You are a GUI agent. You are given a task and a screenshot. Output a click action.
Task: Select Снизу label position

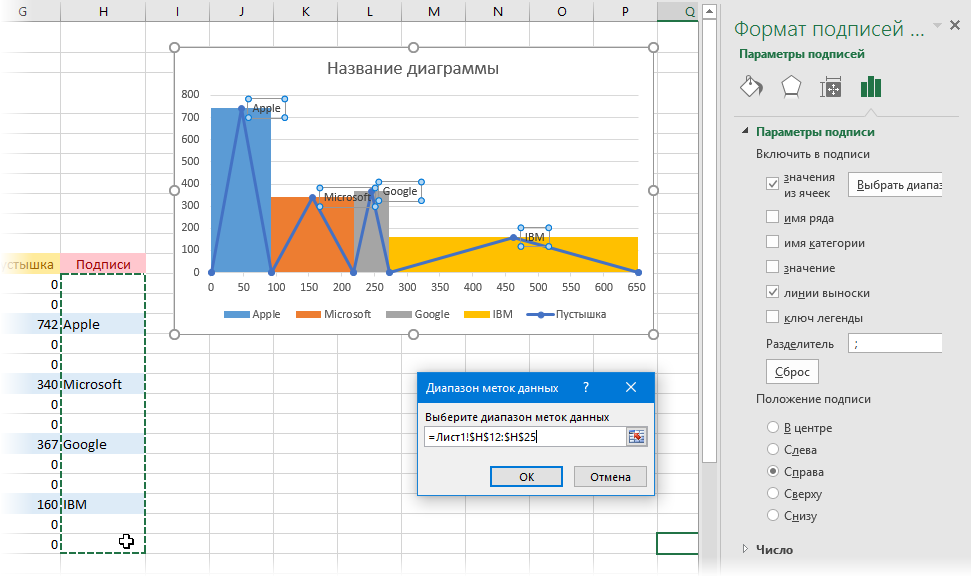point(773,515)
